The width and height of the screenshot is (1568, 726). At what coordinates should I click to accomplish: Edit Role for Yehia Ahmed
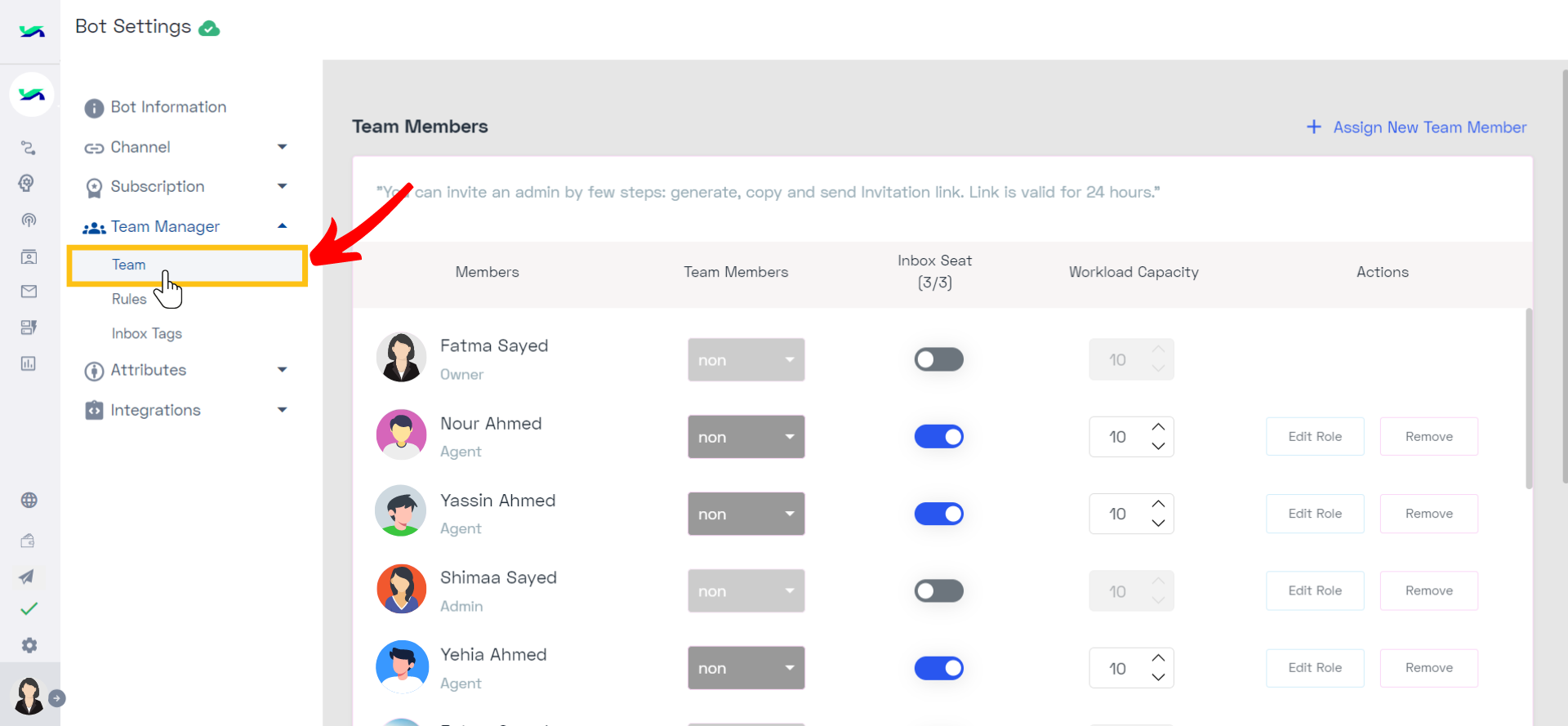tap(1315, 668)
